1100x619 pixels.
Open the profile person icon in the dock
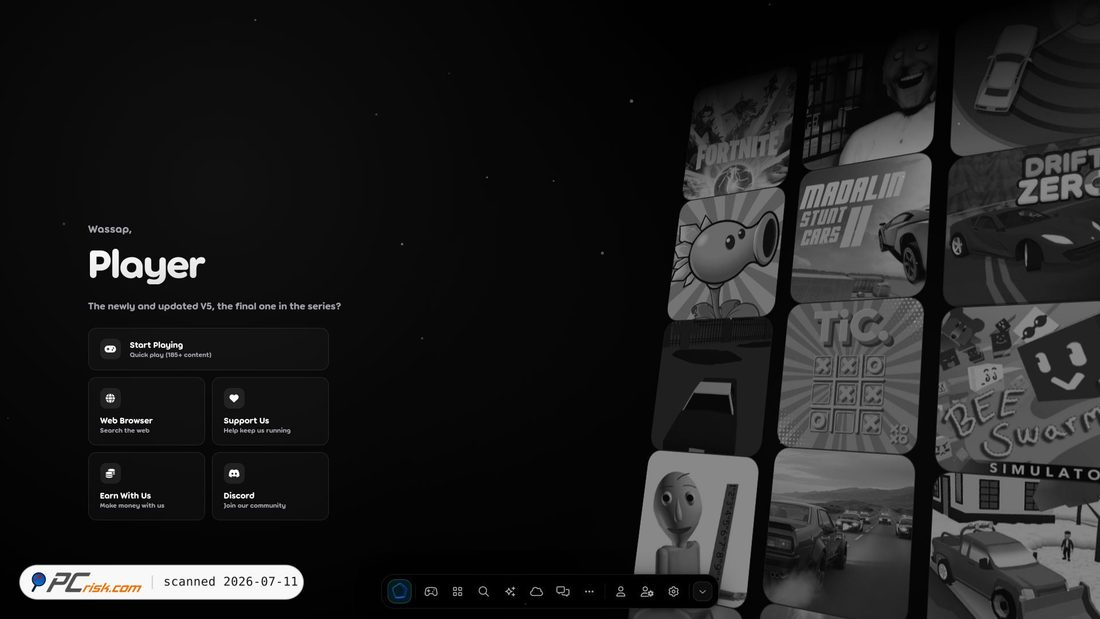[x=620, y=592]
